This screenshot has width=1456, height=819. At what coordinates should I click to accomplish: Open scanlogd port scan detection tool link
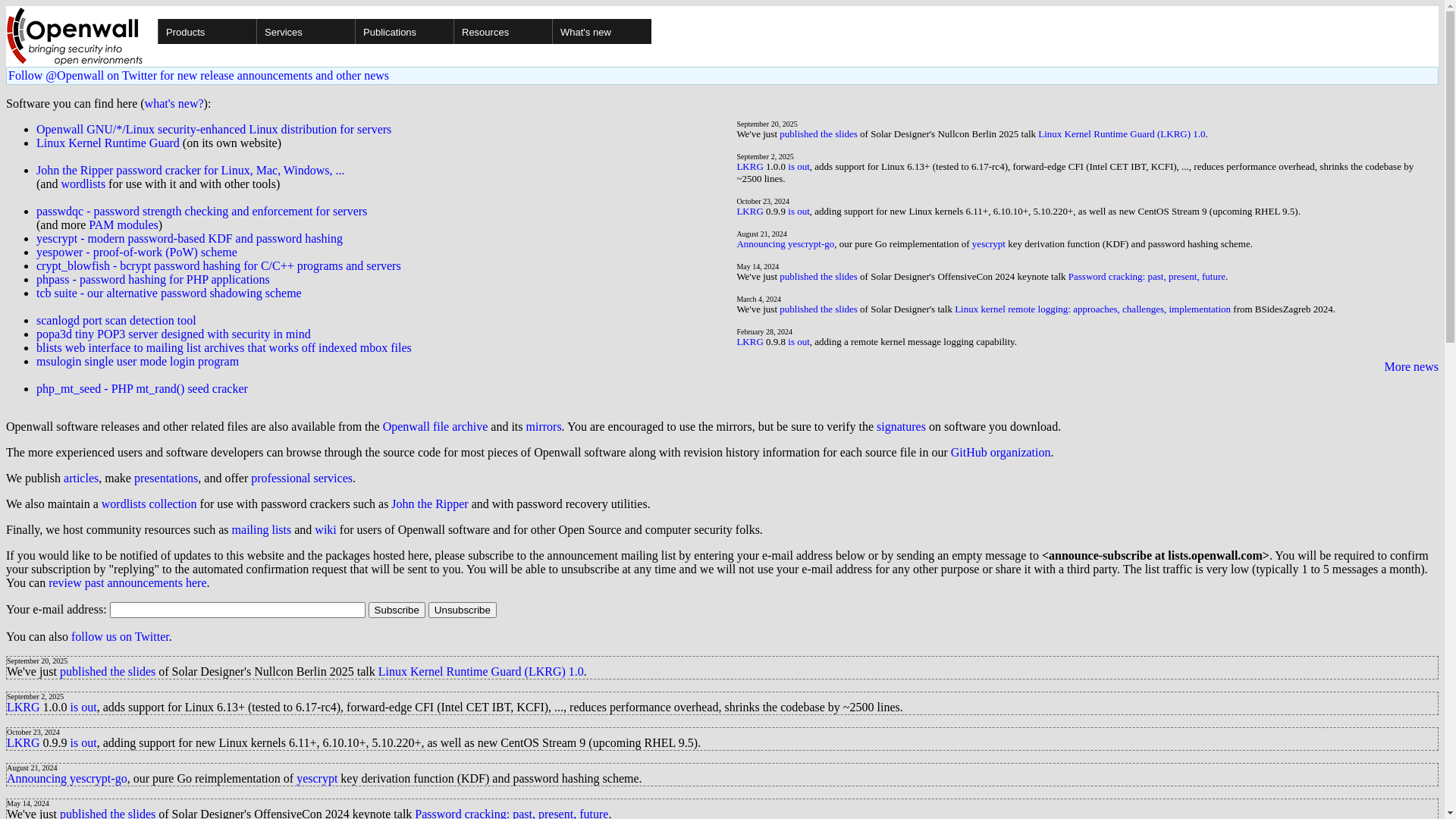116,321
